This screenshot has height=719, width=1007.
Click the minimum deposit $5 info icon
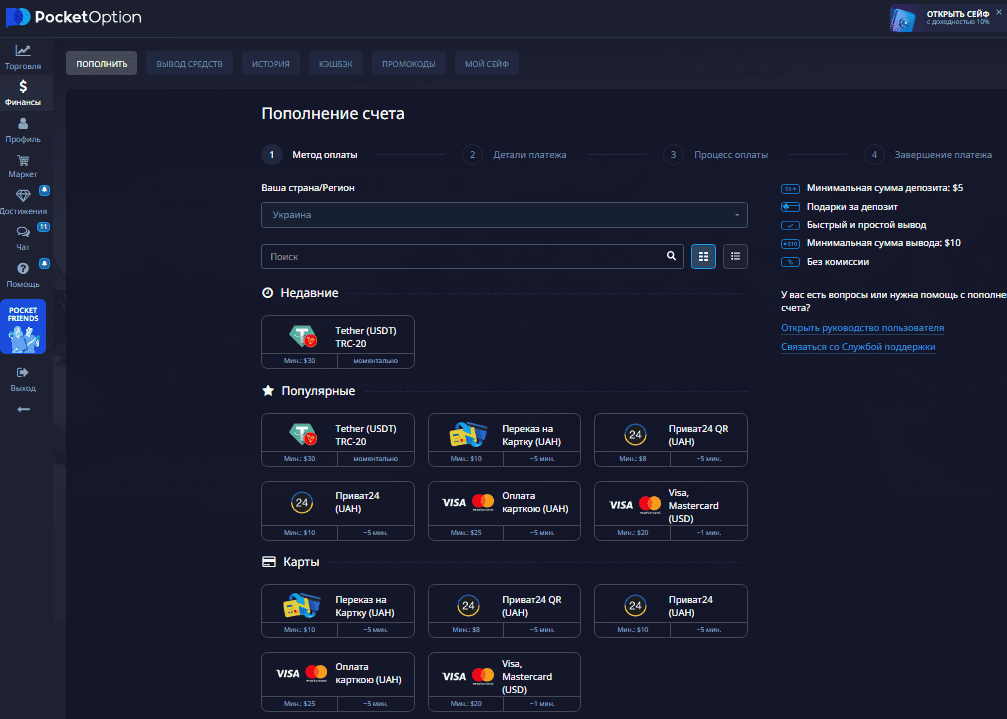790,189
